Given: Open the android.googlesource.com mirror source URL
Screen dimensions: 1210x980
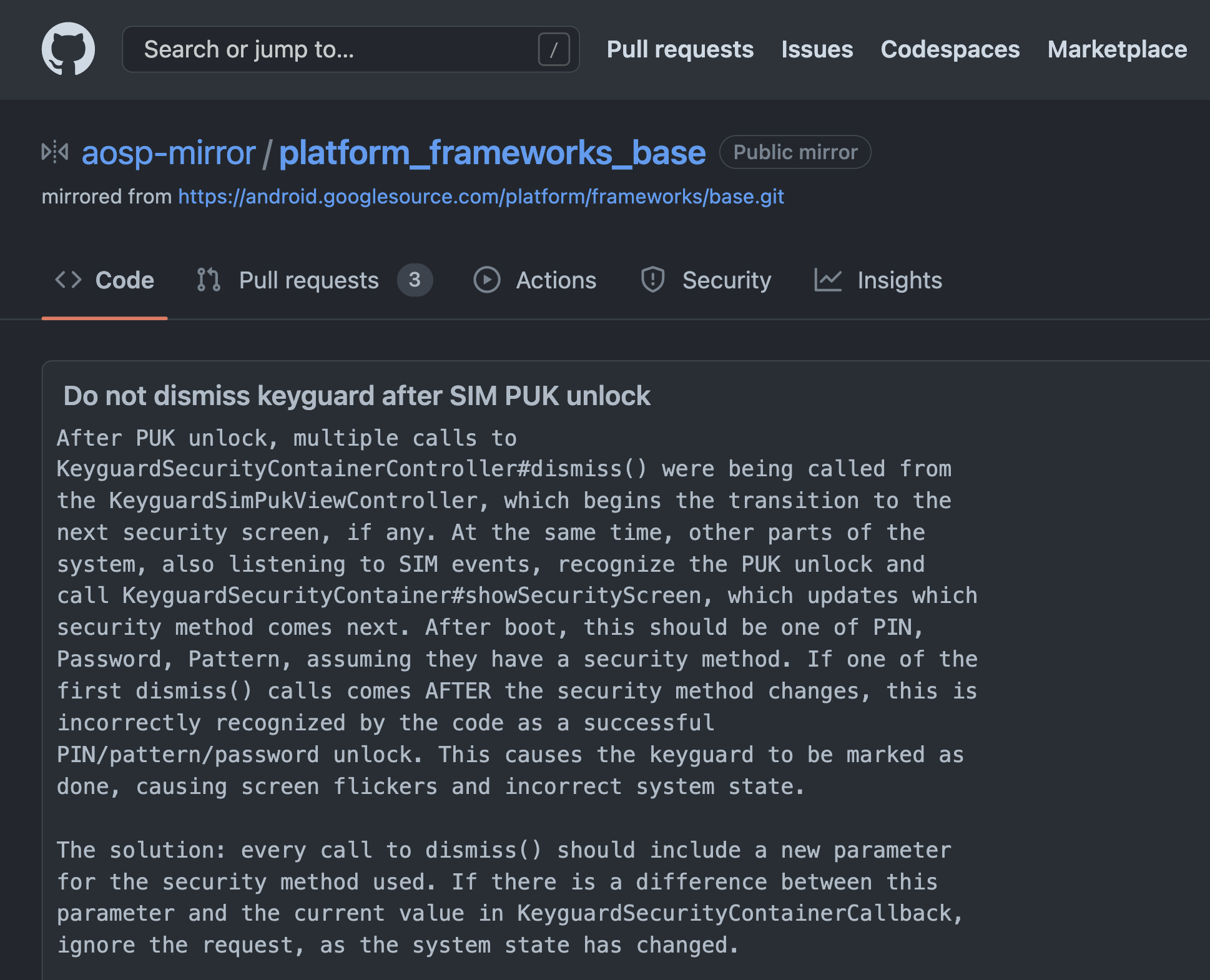Looking at the screenshot, I should (x=481, y=197).
